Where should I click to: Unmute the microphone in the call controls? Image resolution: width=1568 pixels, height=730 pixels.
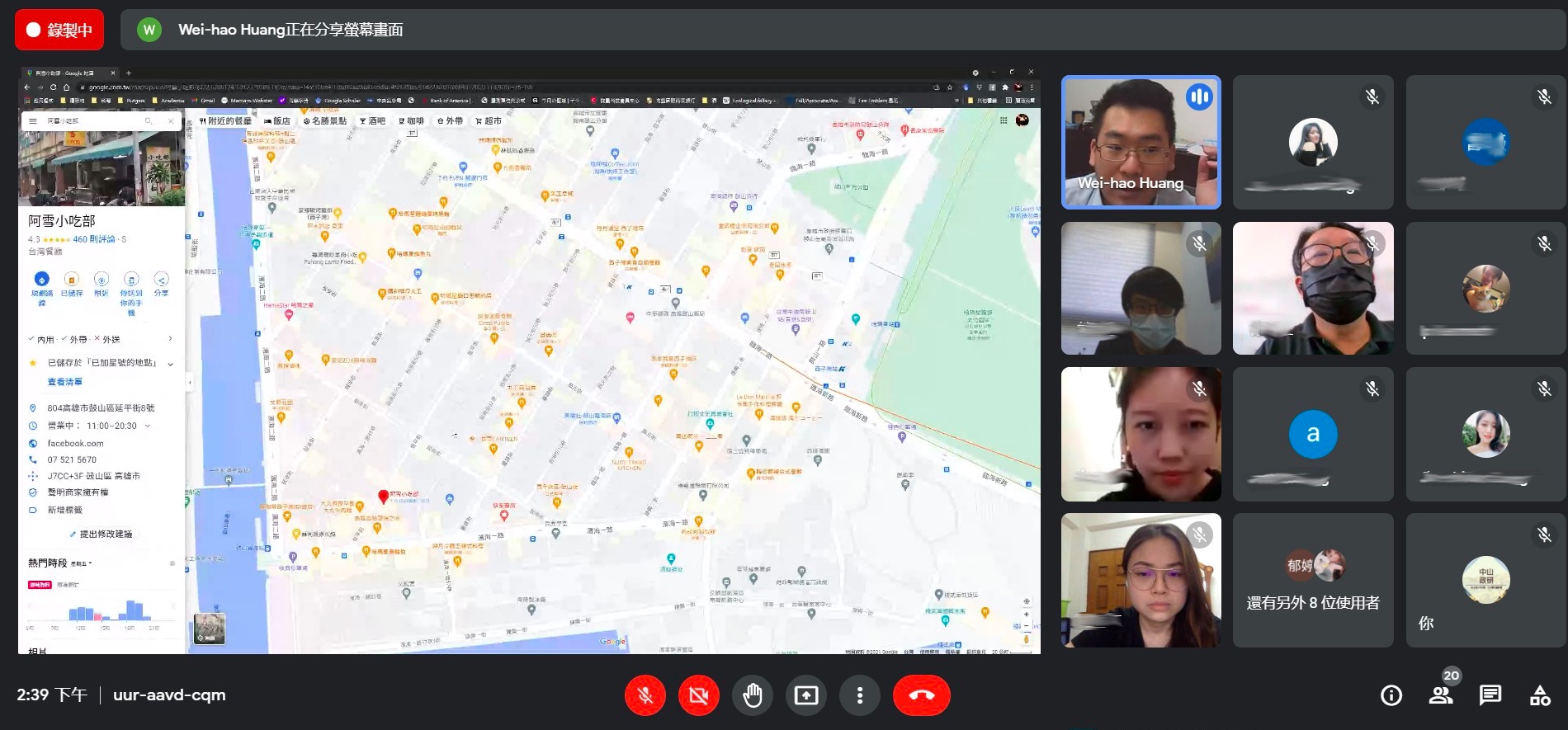pos(645,695)
